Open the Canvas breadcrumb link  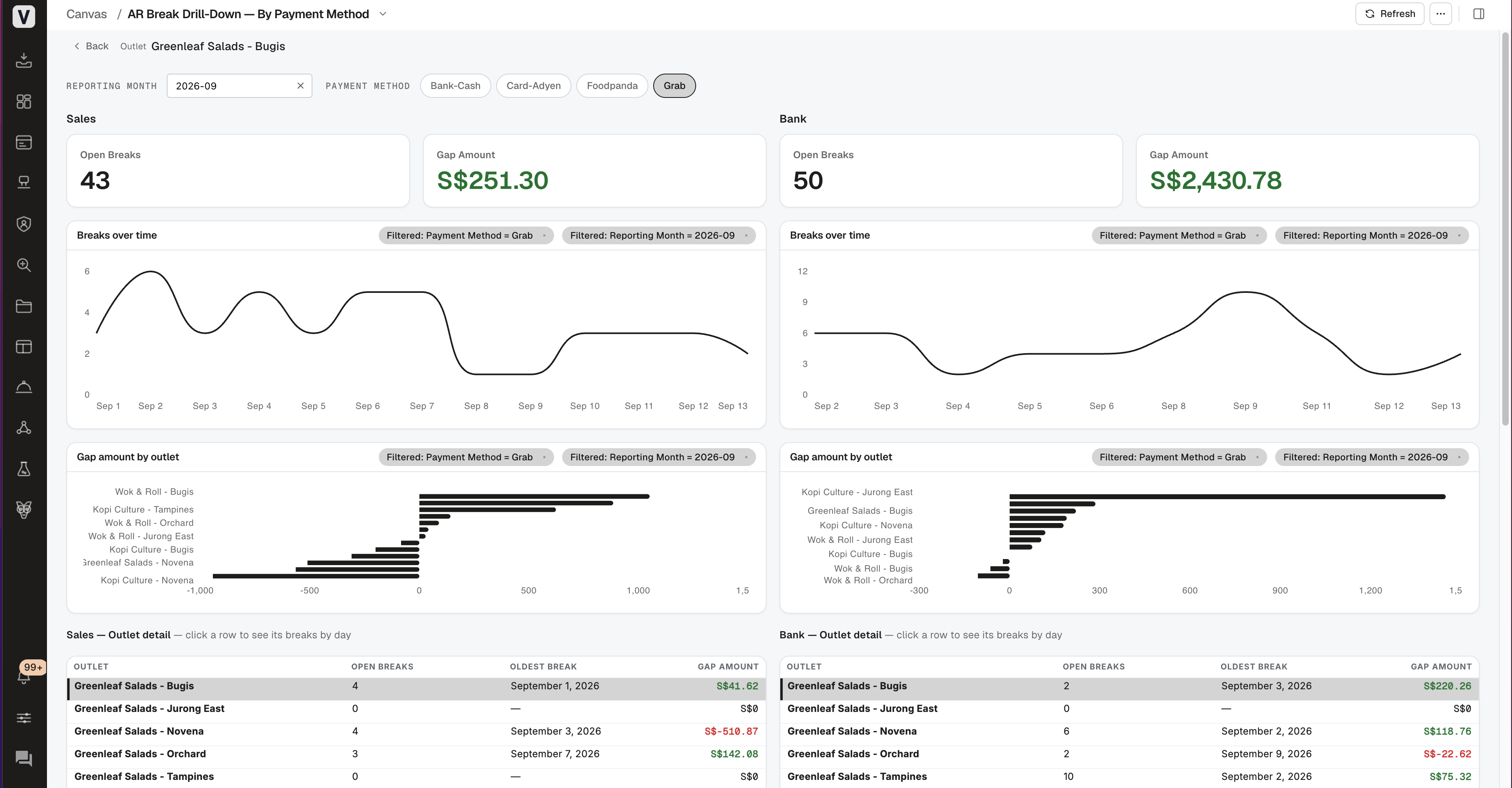(86, 14)
